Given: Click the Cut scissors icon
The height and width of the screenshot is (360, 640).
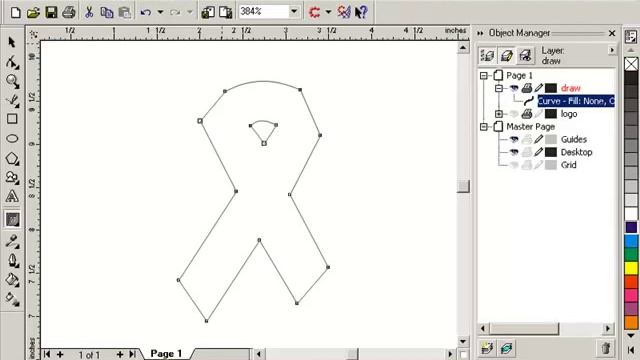Looking at the screenshot, I should 89,12.
